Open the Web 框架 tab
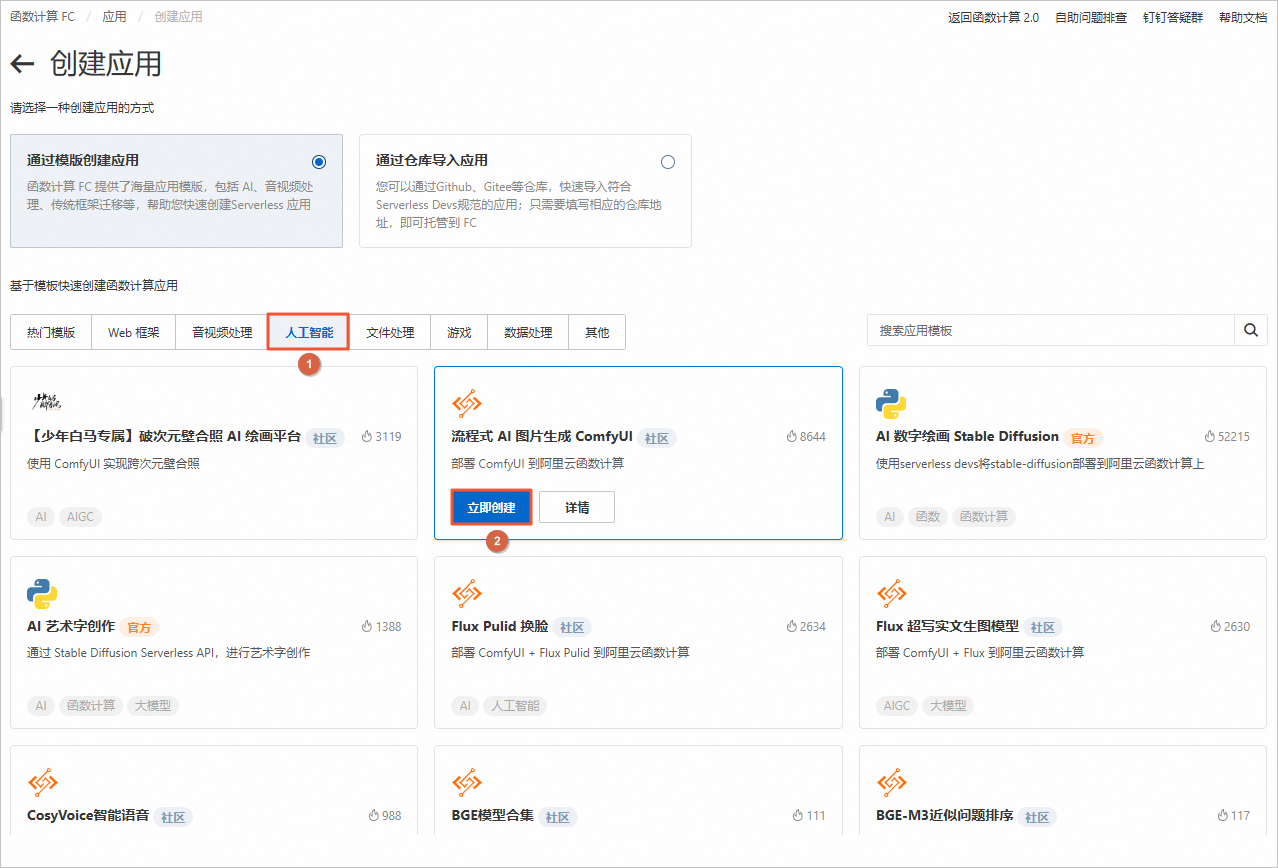 coord(133,333)
